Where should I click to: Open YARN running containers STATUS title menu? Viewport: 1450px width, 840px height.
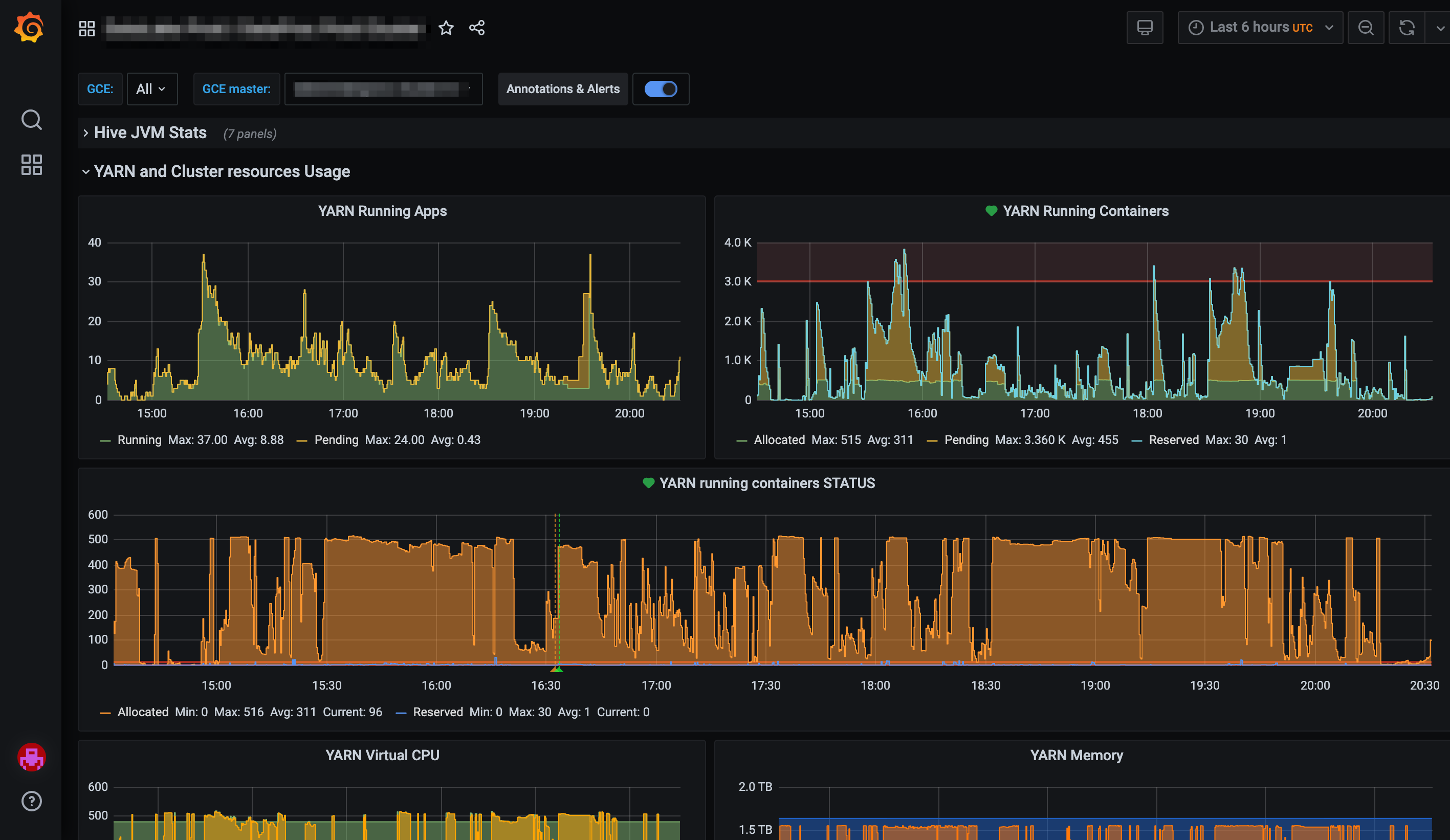(x=767, y=483)
